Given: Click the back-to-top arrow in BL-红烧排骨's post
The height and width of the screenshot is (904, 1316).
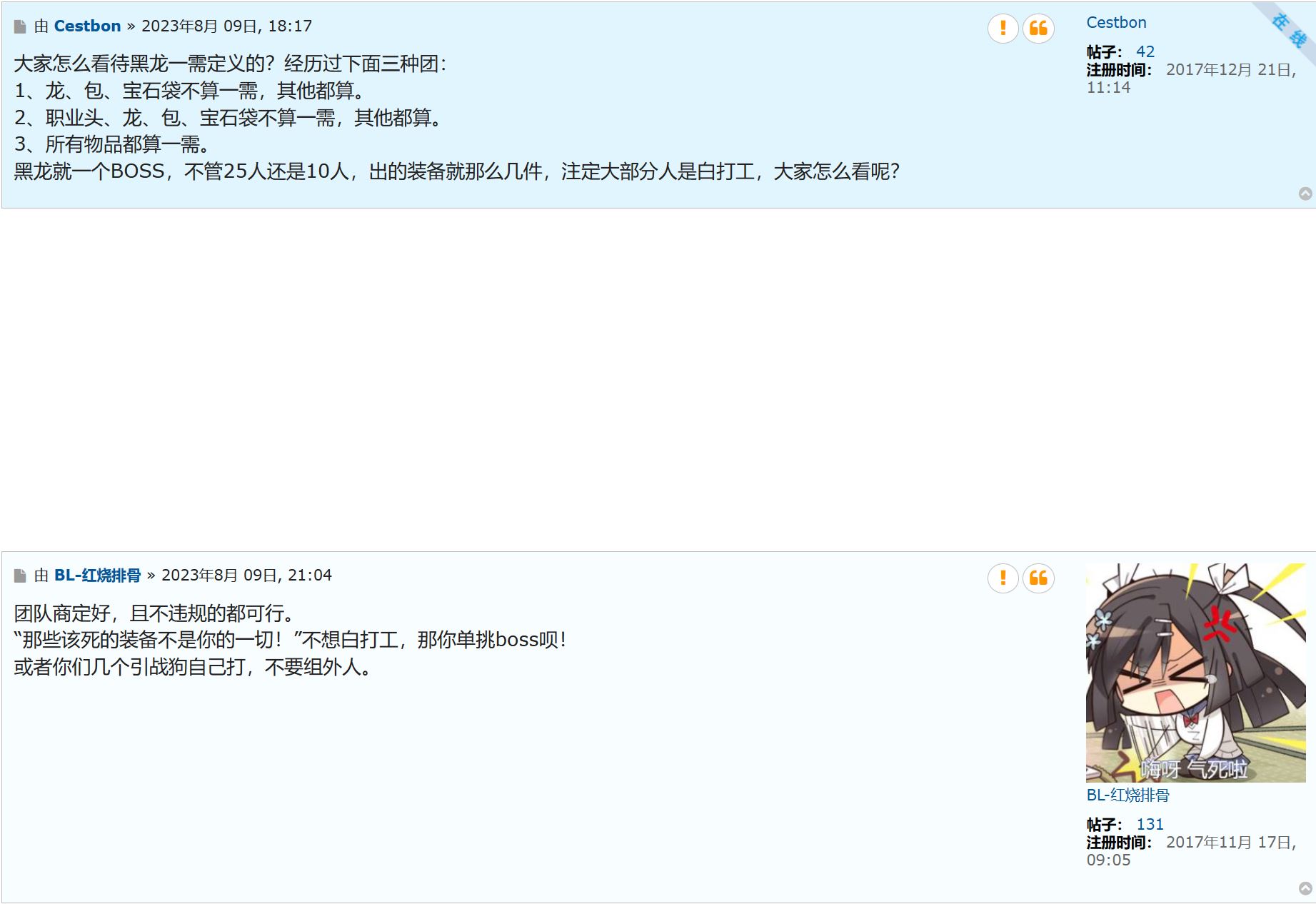Looking at the screenshot, I should [1305, 888].
